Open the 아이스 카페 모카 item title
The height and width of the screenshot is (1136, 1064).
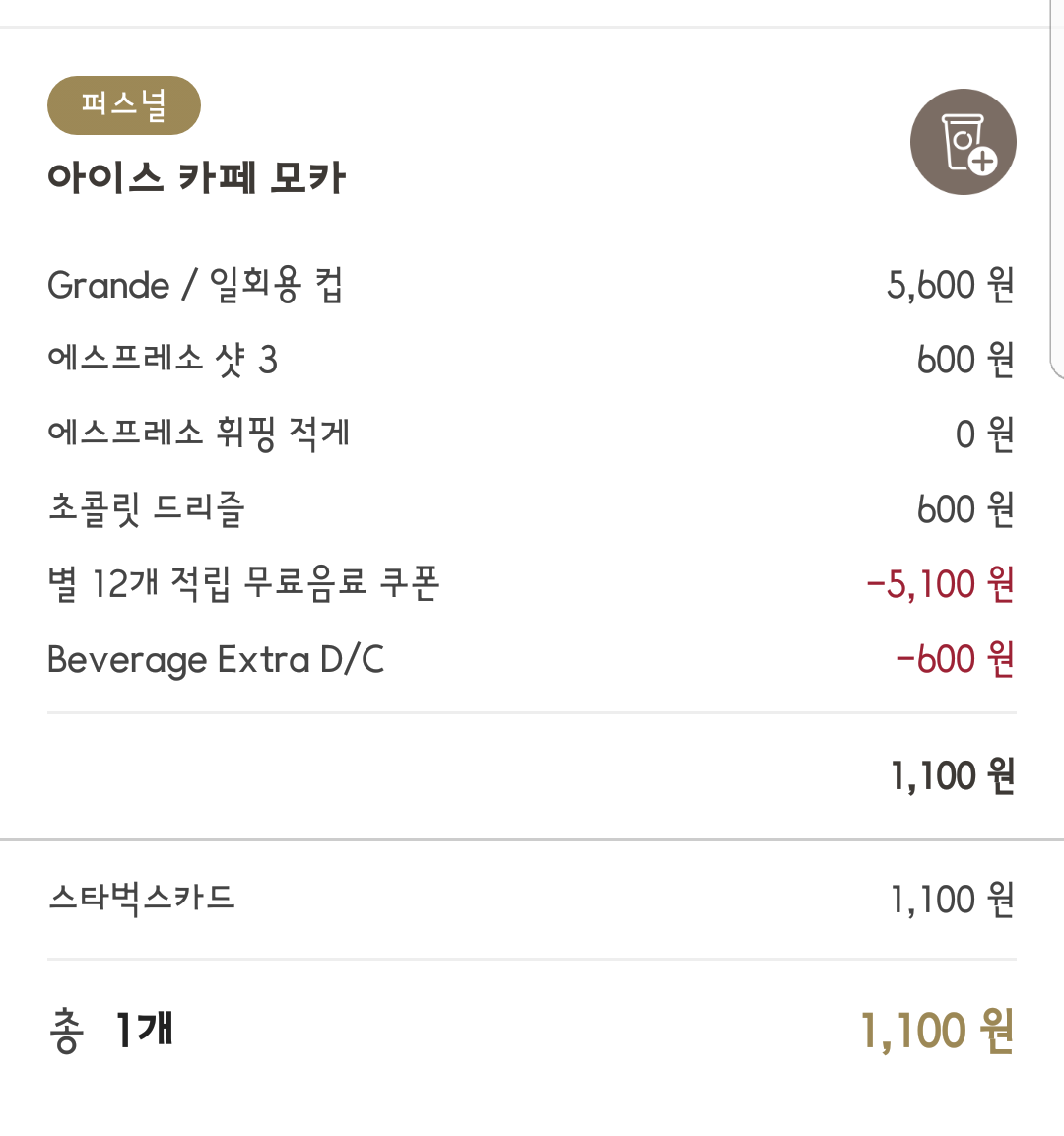196,177
